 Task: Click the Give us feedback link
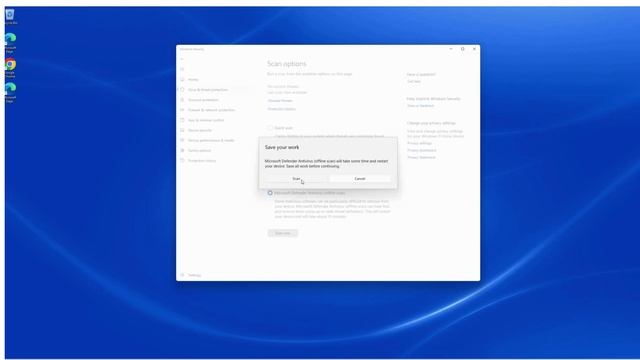(420, 106)
